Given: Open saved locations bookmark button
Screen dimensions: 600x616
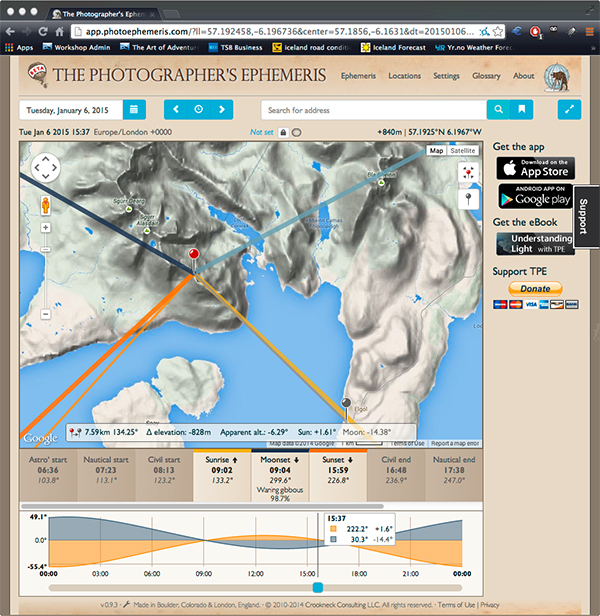Looking at the screenshot, I should (x=521, y=110).
